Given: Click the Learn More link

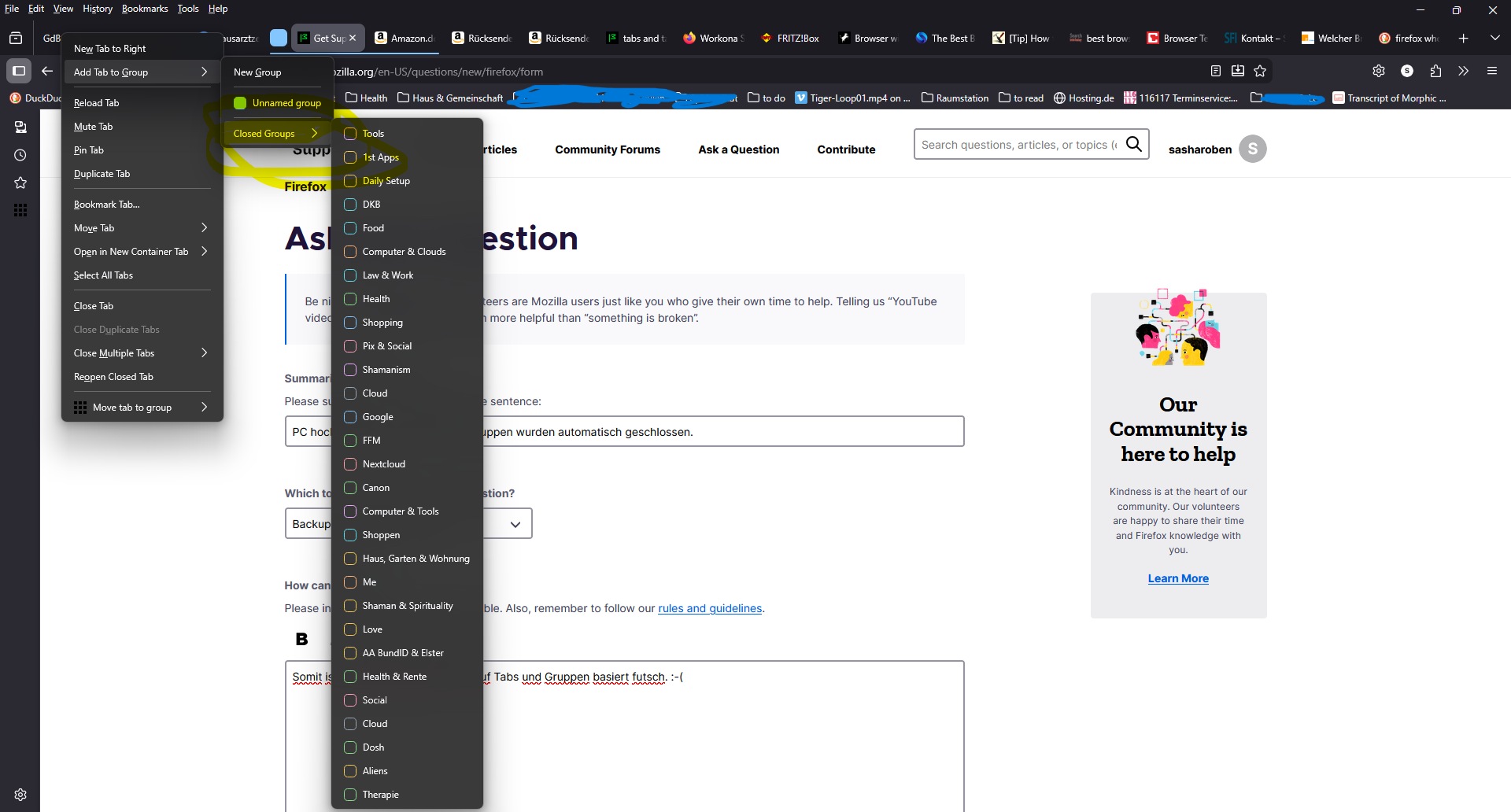Looking at the screenshot, I should click(x=1177, y=578).
